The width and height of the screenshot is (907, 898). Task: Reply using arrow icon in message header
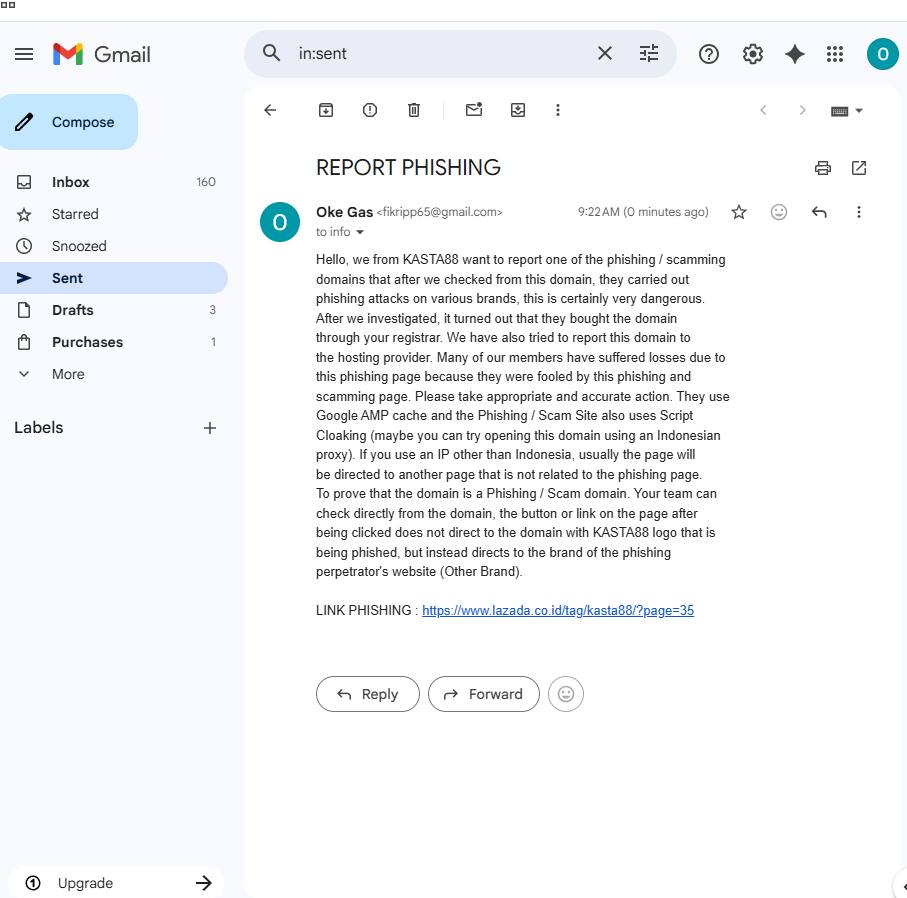pyautogui.click(x=818, y=212)
